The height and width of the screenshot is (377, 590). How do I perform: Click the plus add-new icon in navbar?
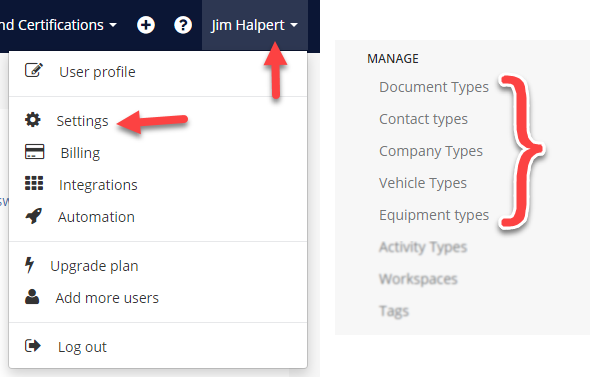[146, 25]
